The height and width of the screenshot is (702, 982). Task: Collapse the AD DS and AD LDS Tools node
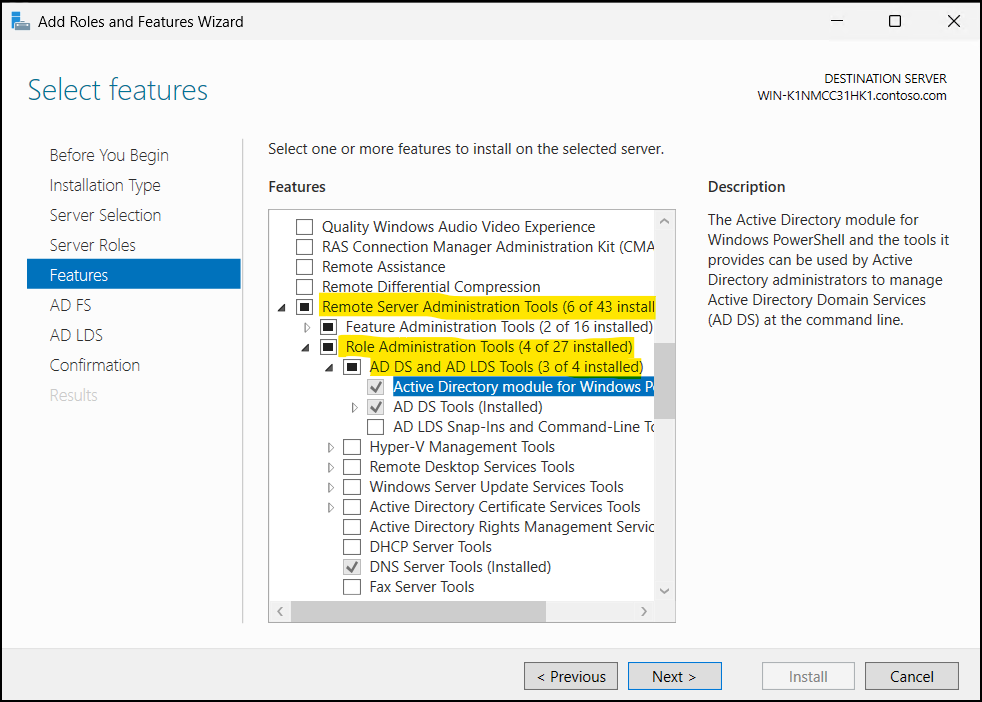tap(328, 366)
